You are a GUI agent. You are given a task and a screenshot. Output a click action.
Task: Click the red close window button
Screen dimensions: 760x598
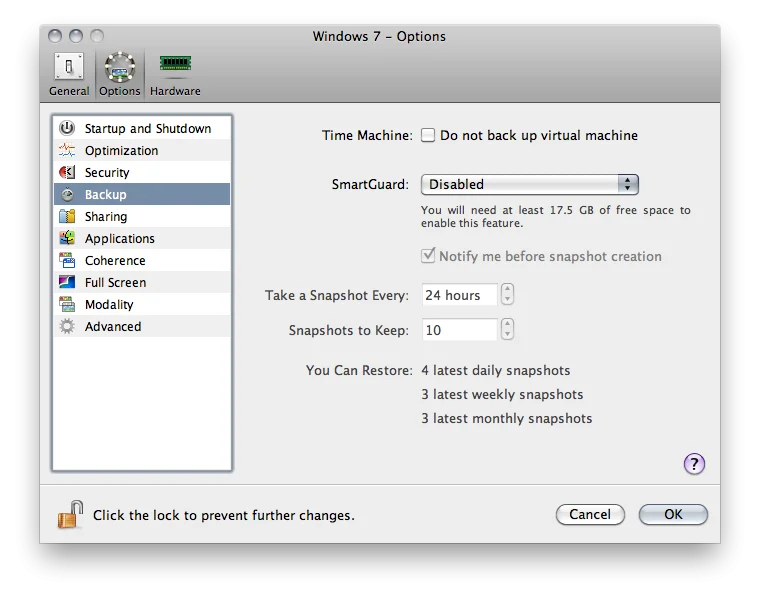pos(55,36)
